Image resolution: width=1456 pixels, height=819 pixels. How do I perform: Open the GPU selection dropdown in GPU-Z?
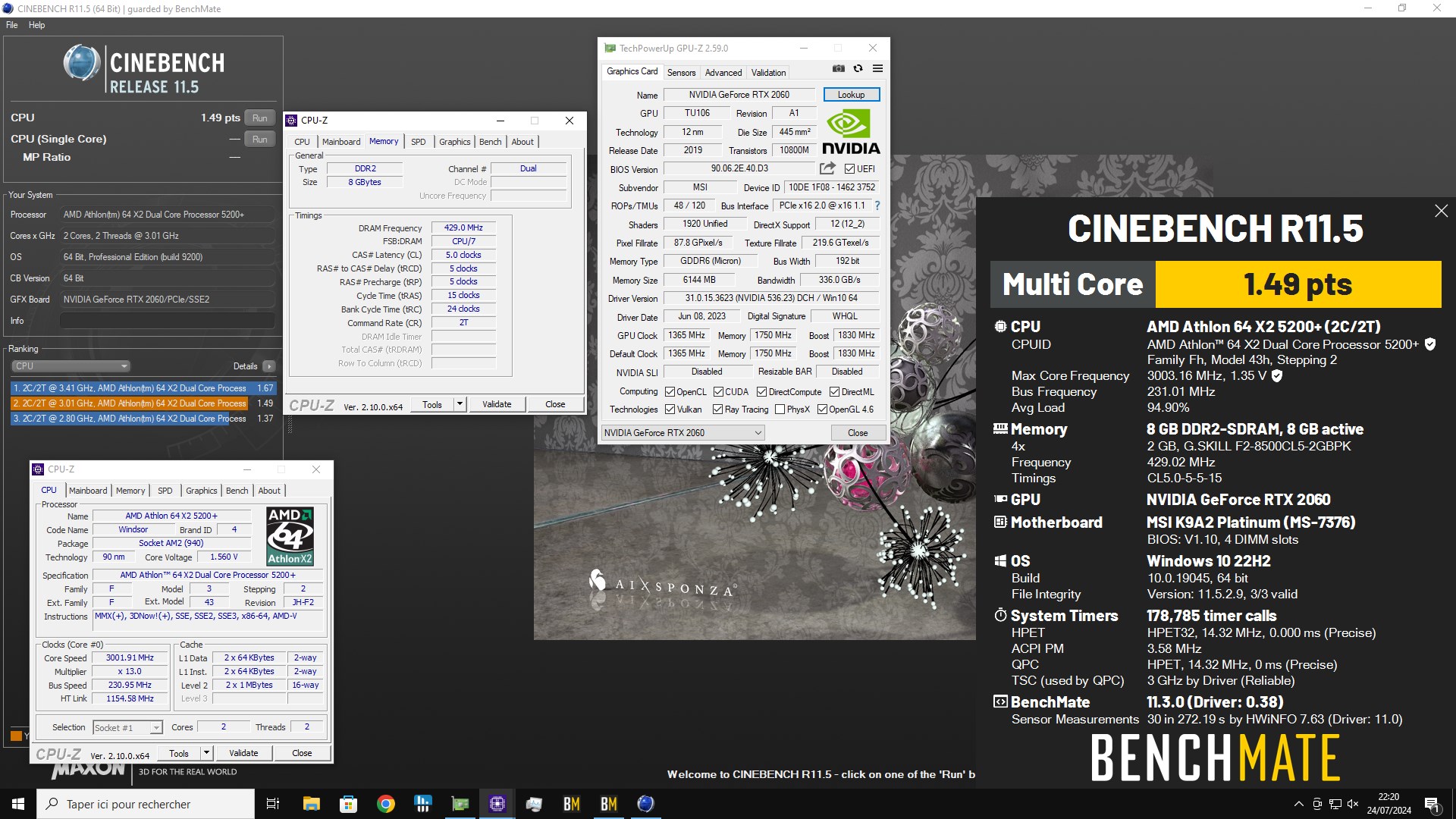point(682,432)
